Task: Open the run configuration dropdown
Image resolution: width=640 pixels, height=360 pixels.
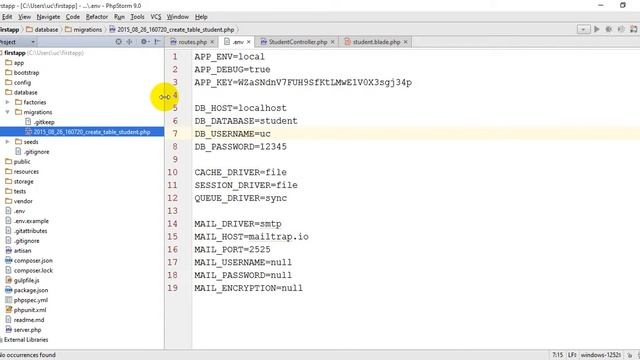Action: 583,29
